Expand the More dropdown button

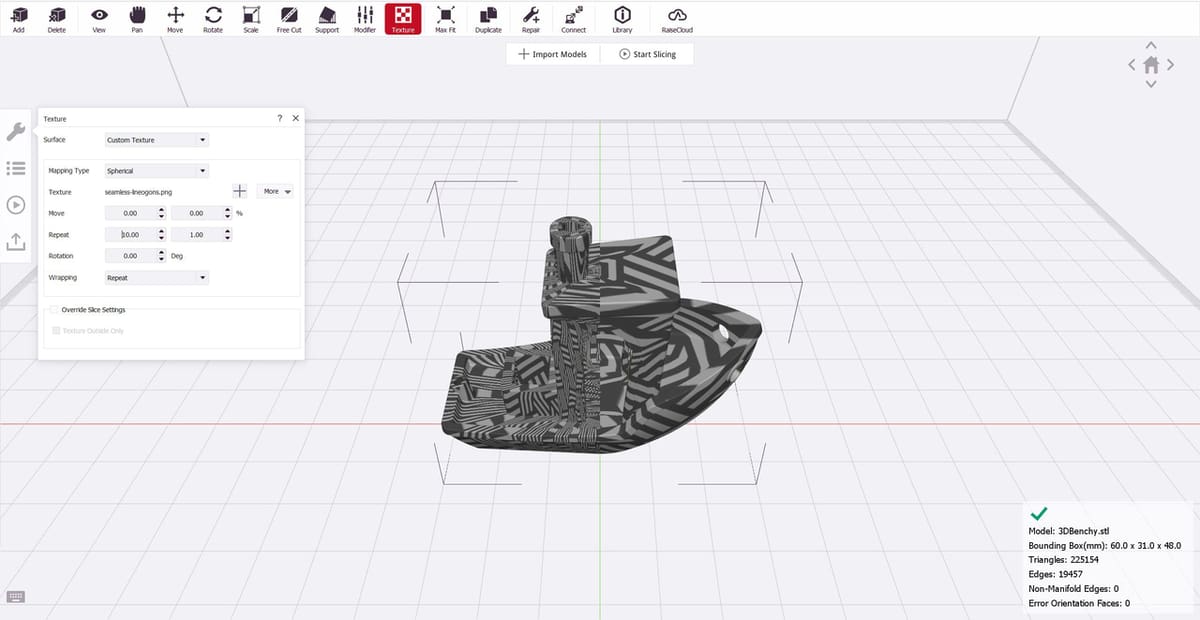(275, 191)
